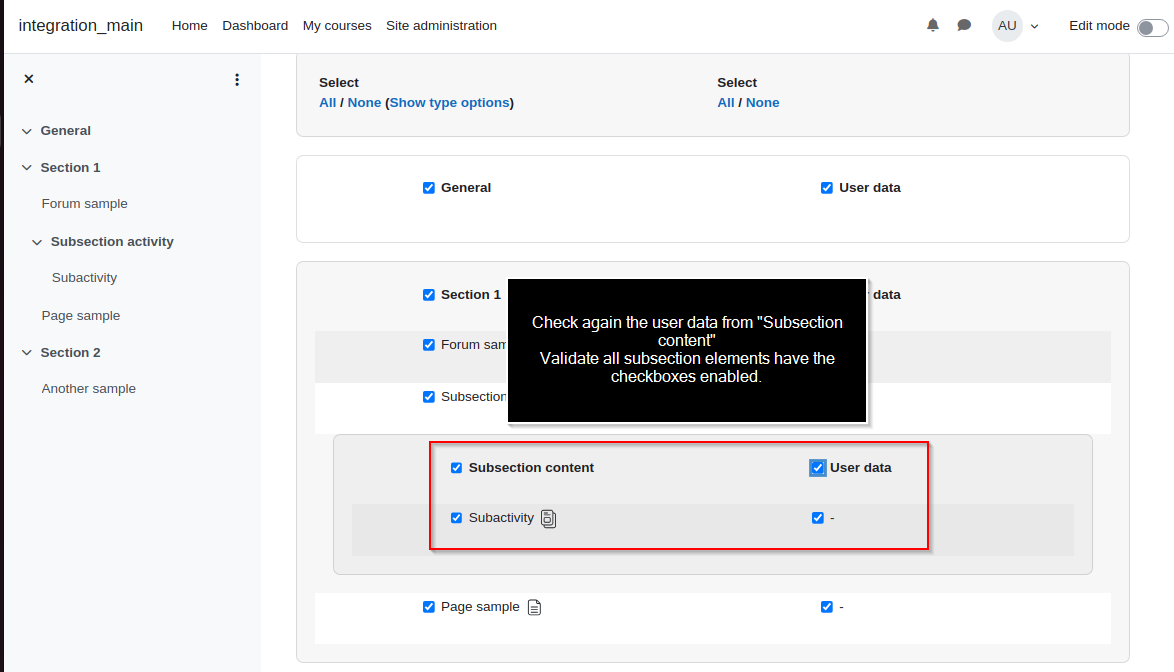Open My courses menu item
This screenshot has height=672, width=1174.
[337, 25]
